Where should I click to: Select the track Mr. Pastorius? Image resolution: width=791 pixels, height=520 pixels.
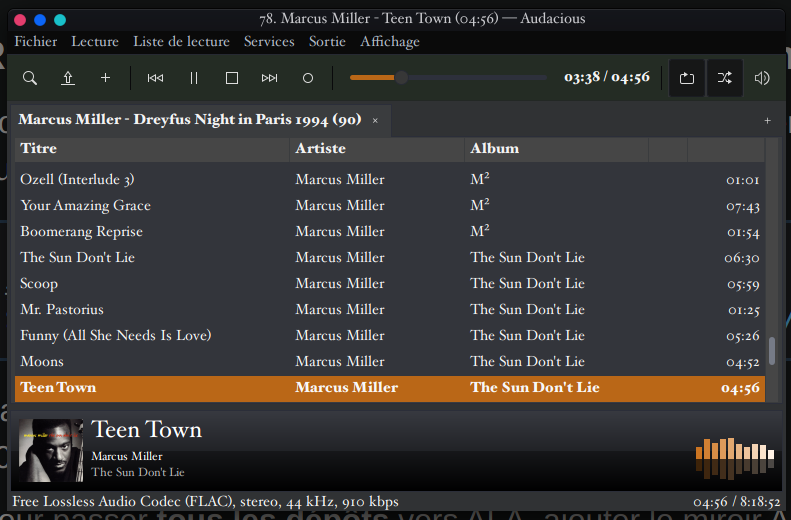tap(62, 310)
